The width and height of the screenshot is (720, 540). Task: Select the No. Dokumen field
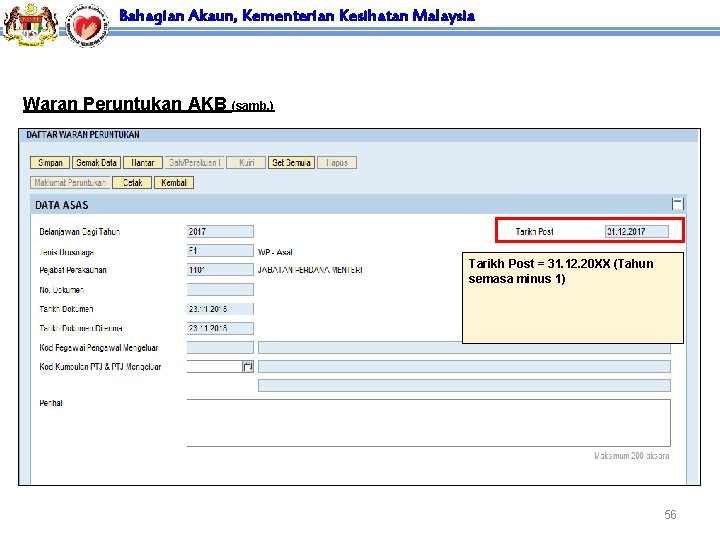220,289
